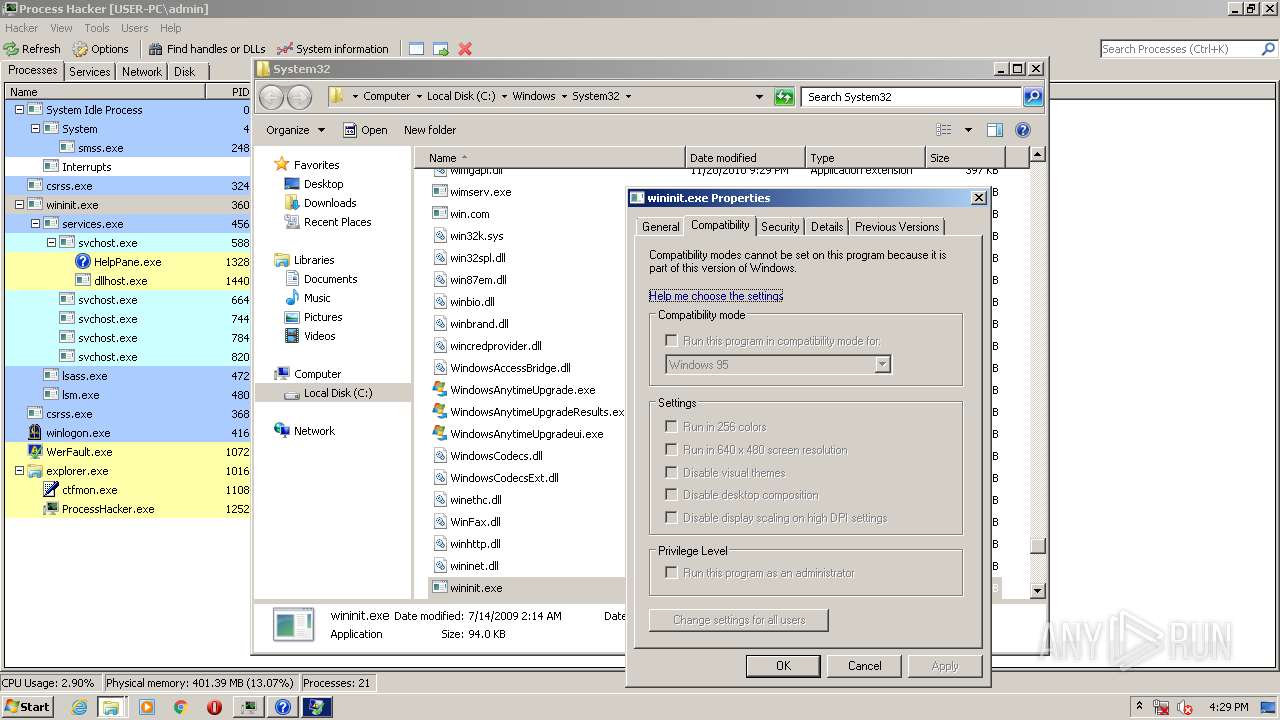Open the view options dropdown arrow

click(x=968, y=130)
